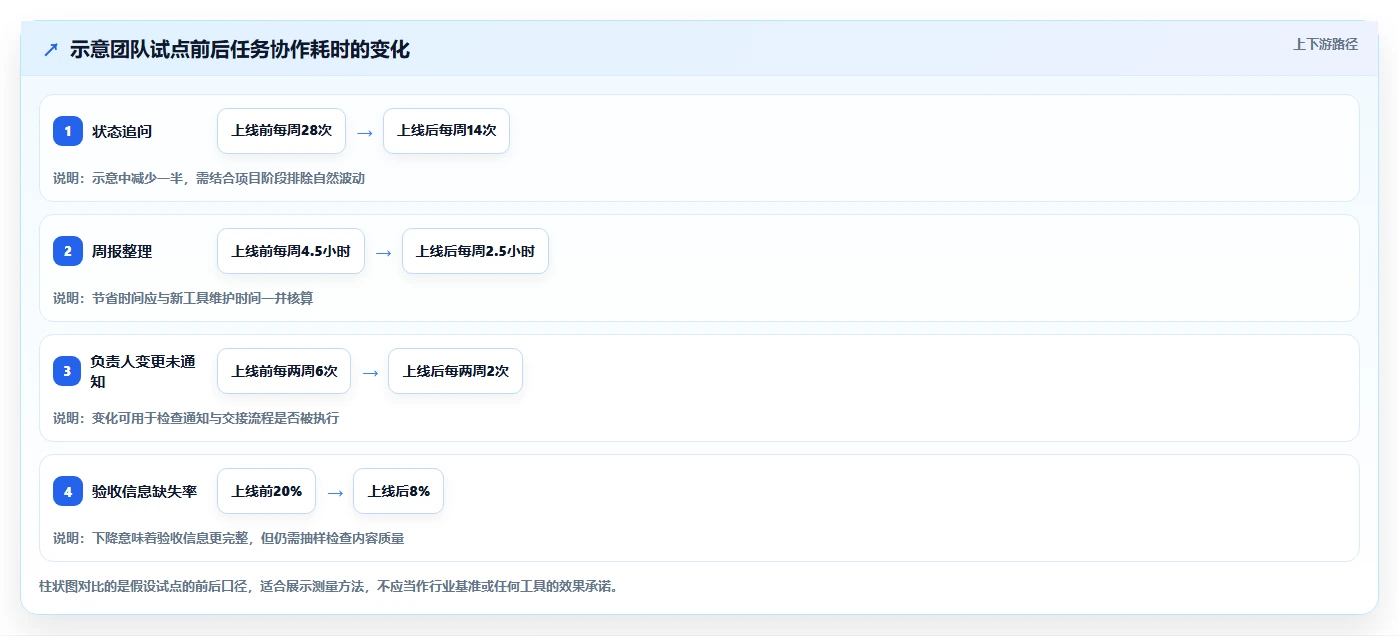This screenshot has width=1399, height=636.
Task: Select the 上线后每周2.5小时 chip
Action: coord(475,251)
